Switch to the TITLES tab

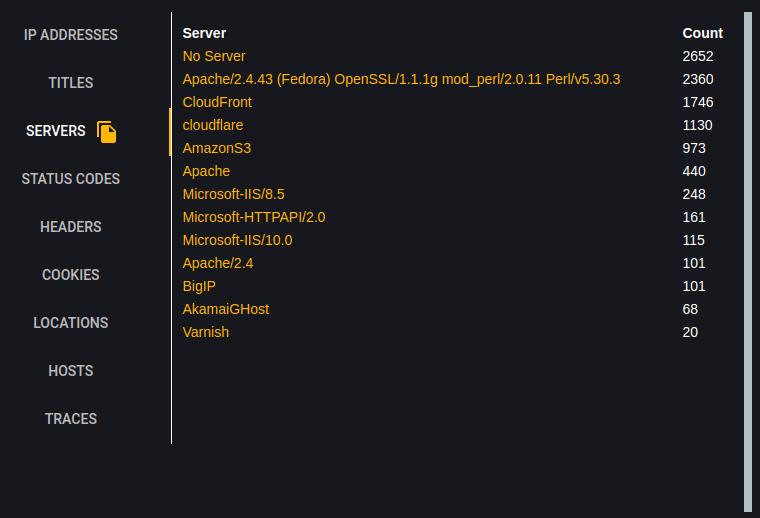click(x=71, y=83)
